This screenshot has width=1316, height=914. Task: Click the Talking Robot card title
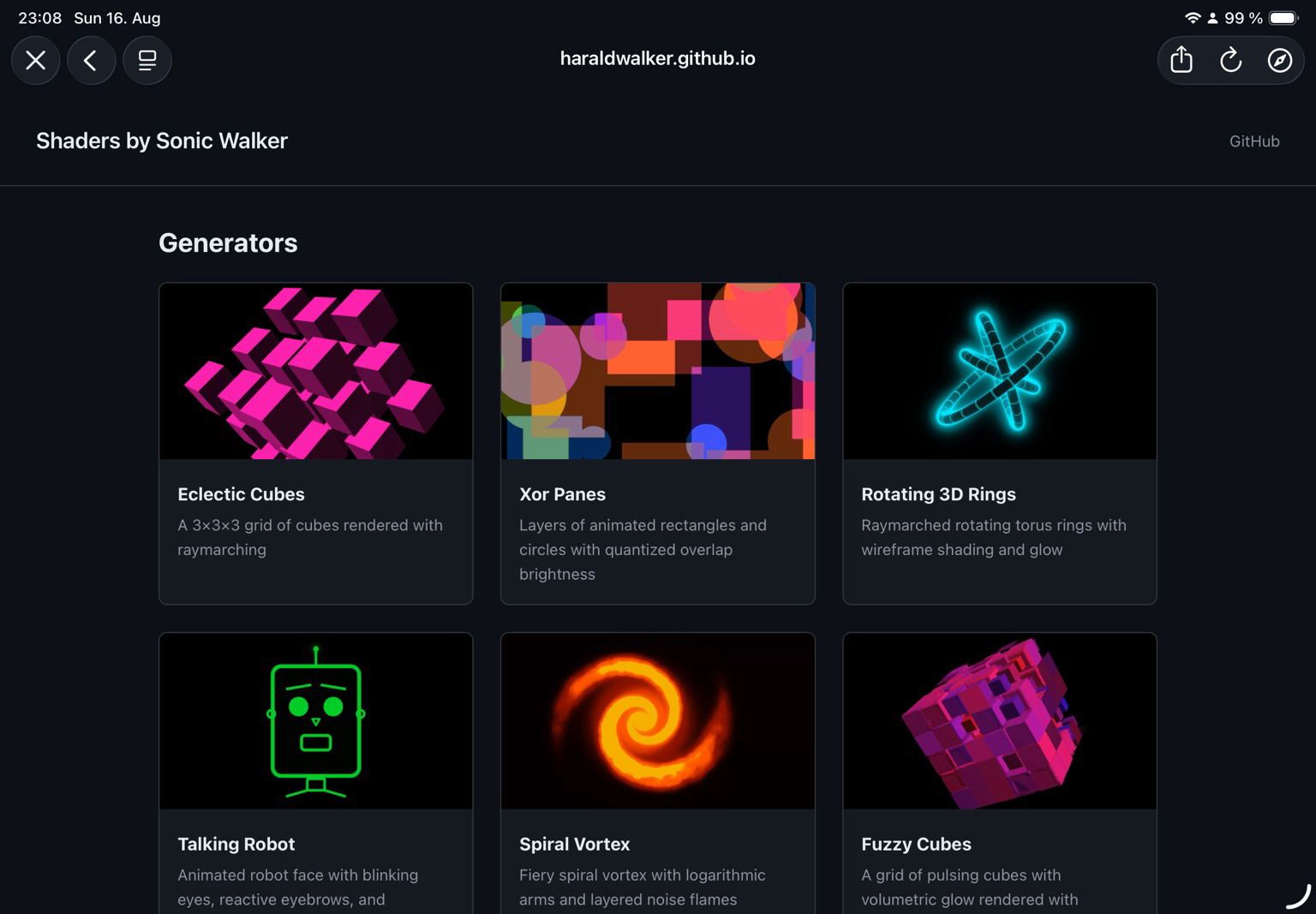[236, 844]
